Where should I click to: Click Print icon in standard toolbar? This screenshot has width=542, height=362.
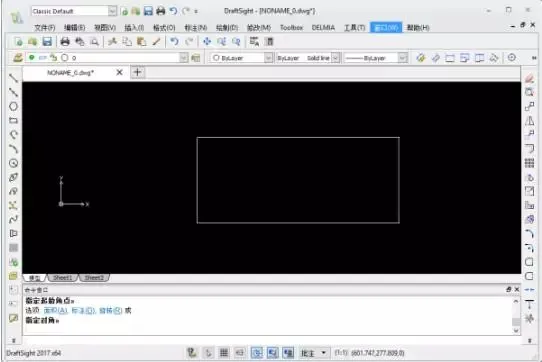[x=65, y=42]
